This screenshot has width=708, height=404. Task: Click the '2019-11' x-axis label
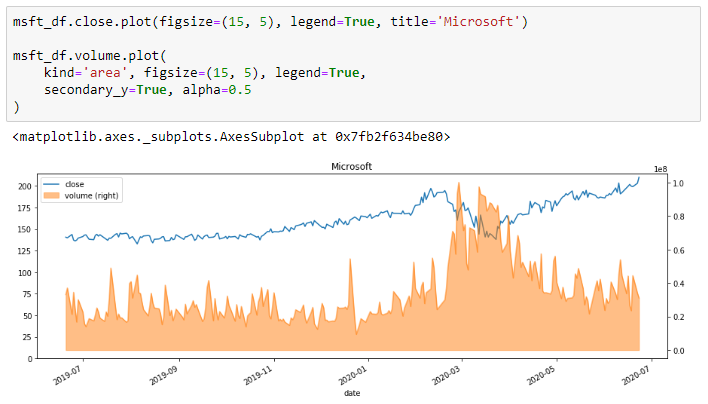coord(257,376)
